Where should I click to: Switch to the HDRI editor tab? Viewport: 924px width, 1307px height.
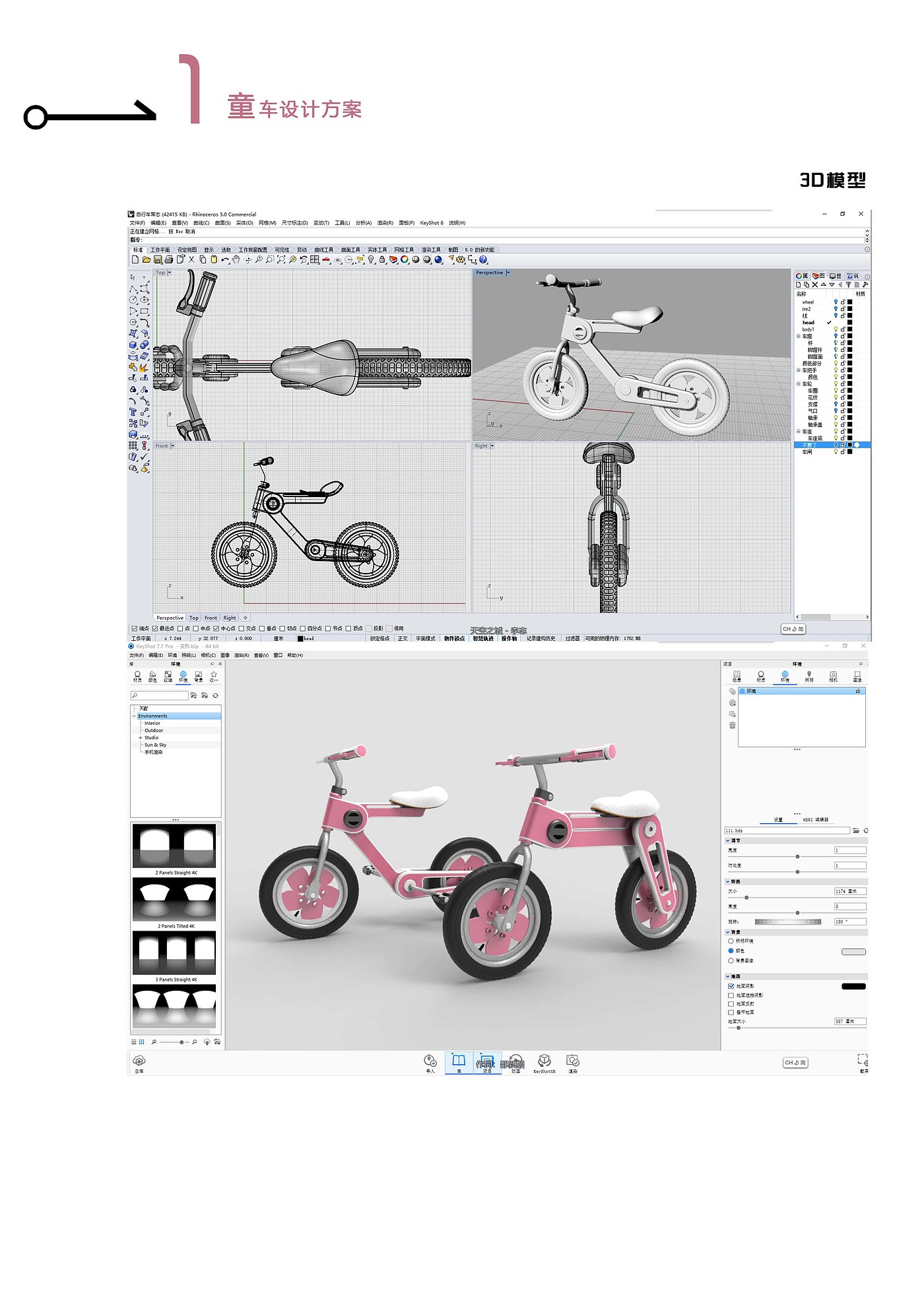[x=815, y=820]
